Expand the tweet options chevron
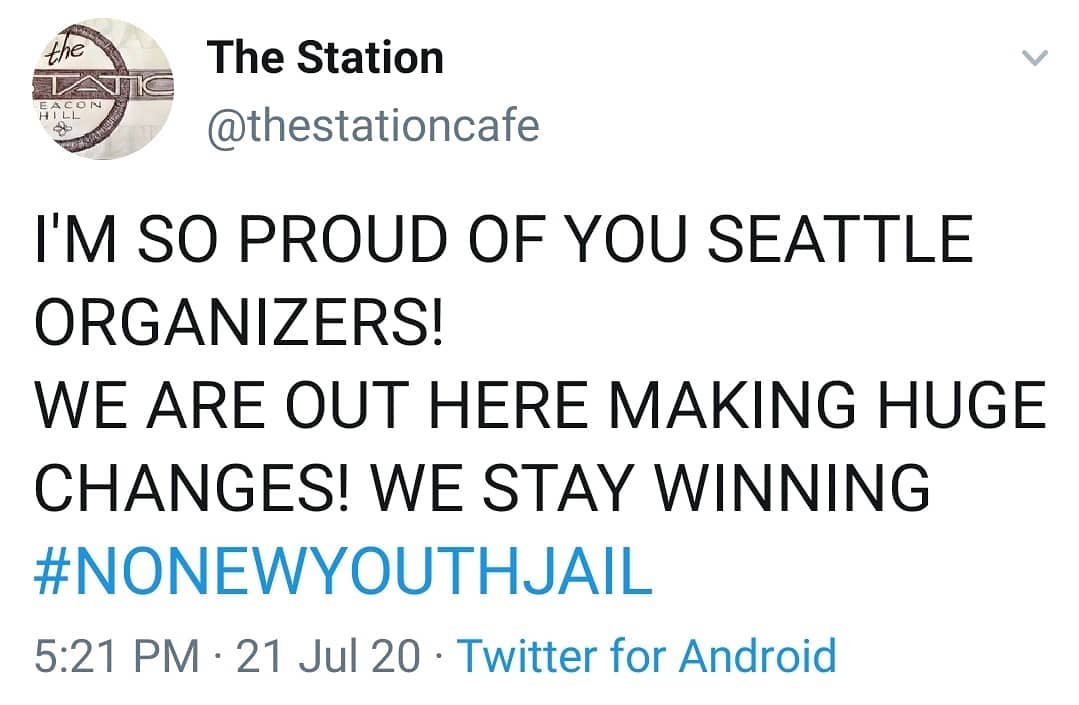1079x705 pixels. click(1034, 58)
